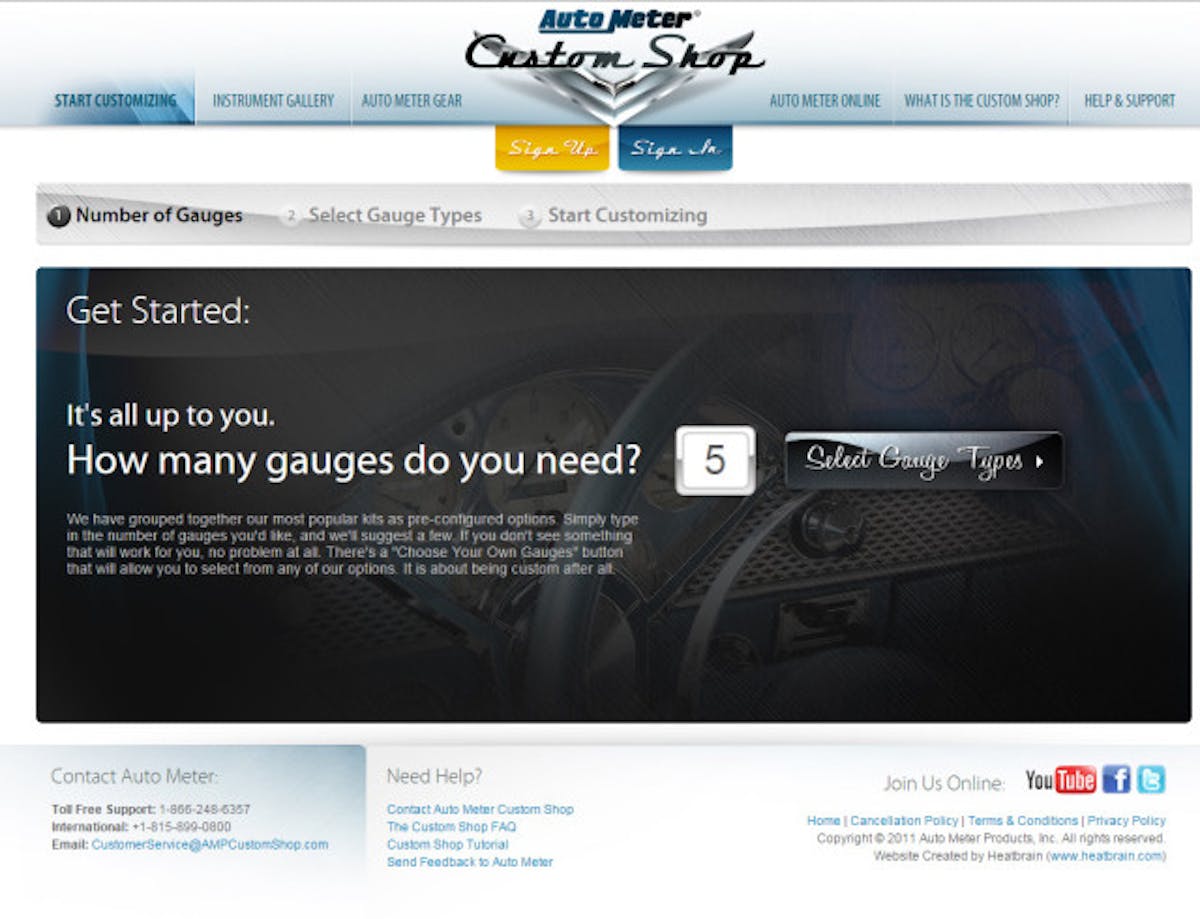Select step 2 Select Gauge Types
Screen dimensions: 1200x919
click(x=395, y=215)
